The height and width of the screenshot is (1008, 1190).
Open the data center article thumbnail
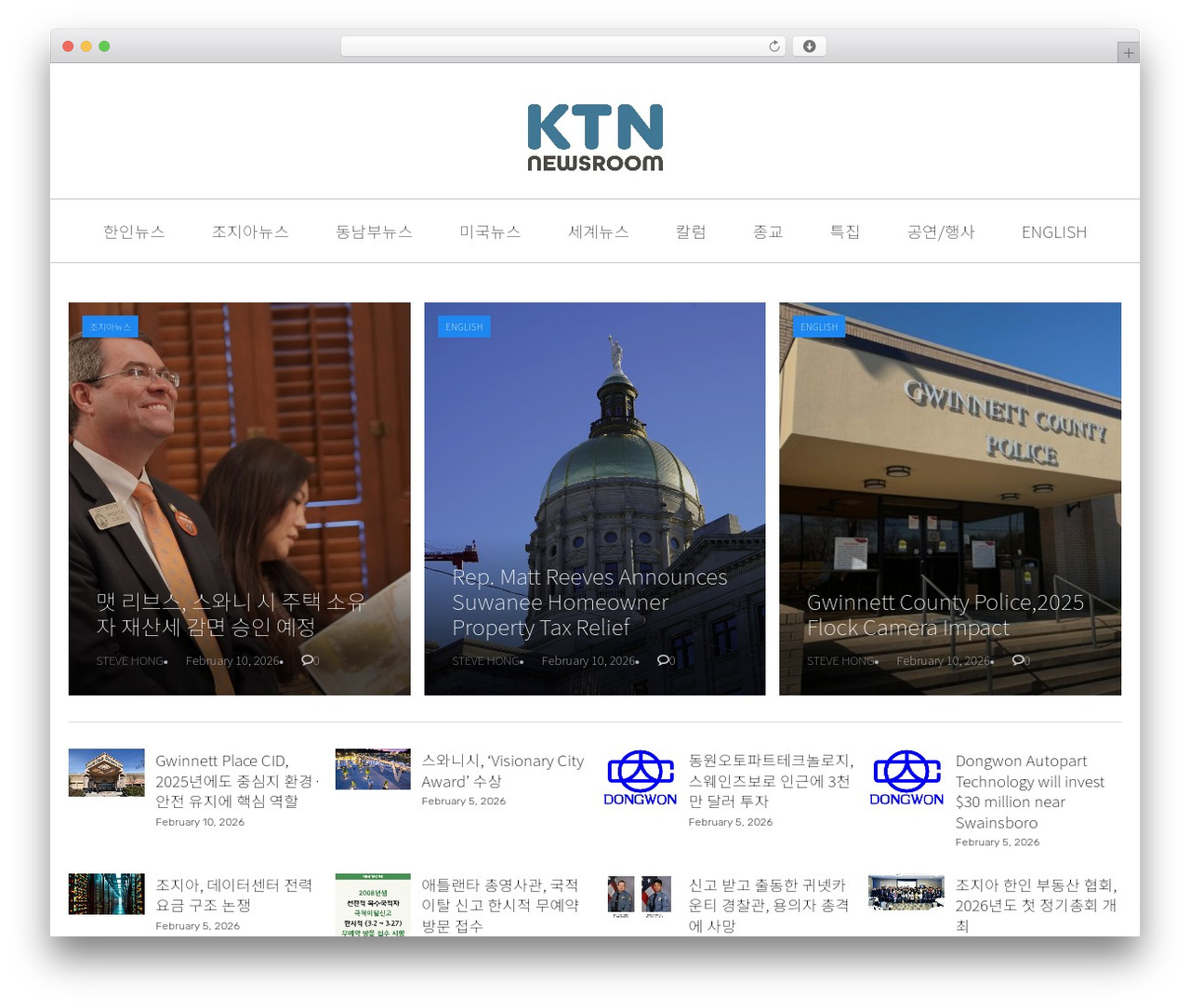pyautogui.click(x=107, y=894)
